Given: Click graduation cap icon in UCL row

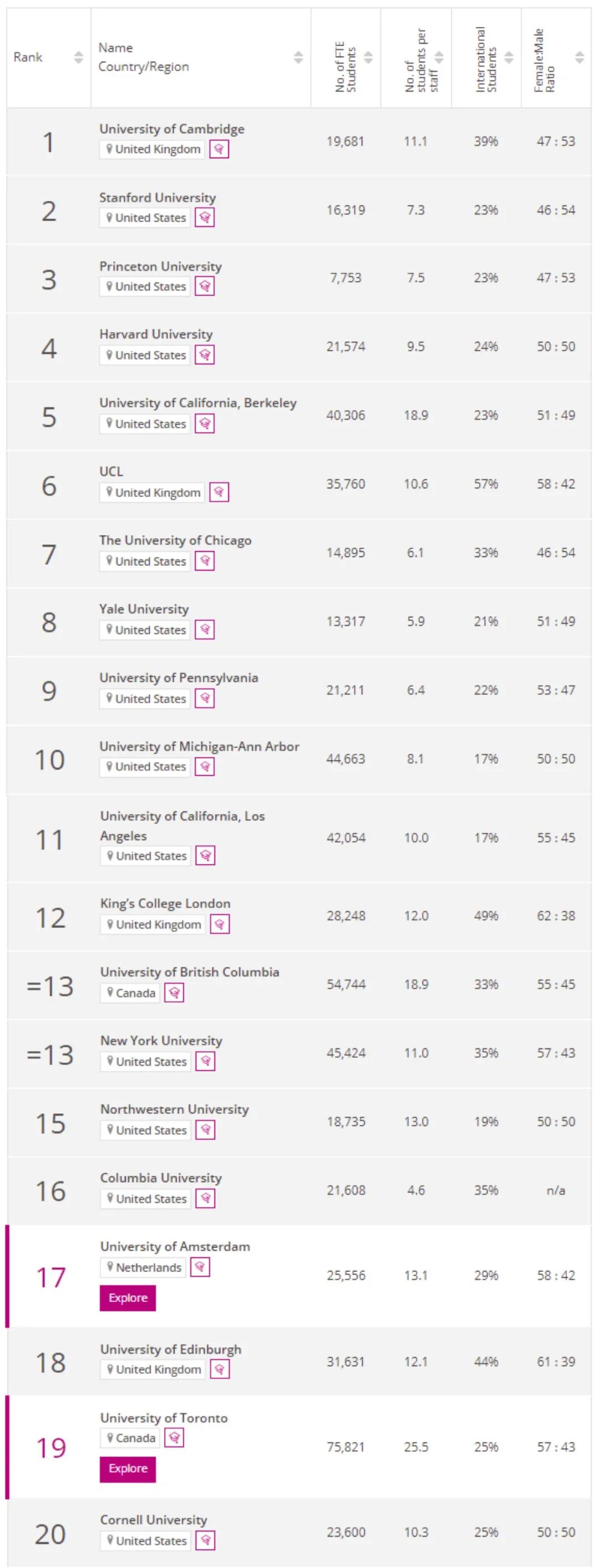Looking at the screenshot, I should click(219, 493).
